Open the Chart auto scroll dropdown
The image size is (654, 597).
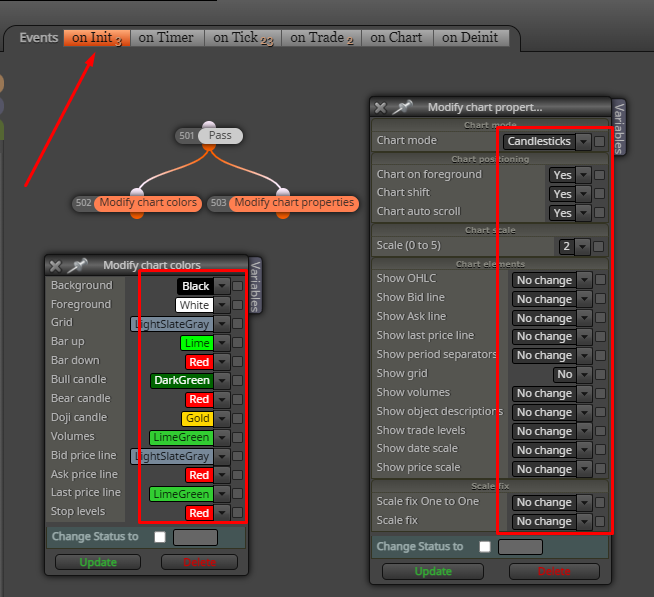(570, 213)
